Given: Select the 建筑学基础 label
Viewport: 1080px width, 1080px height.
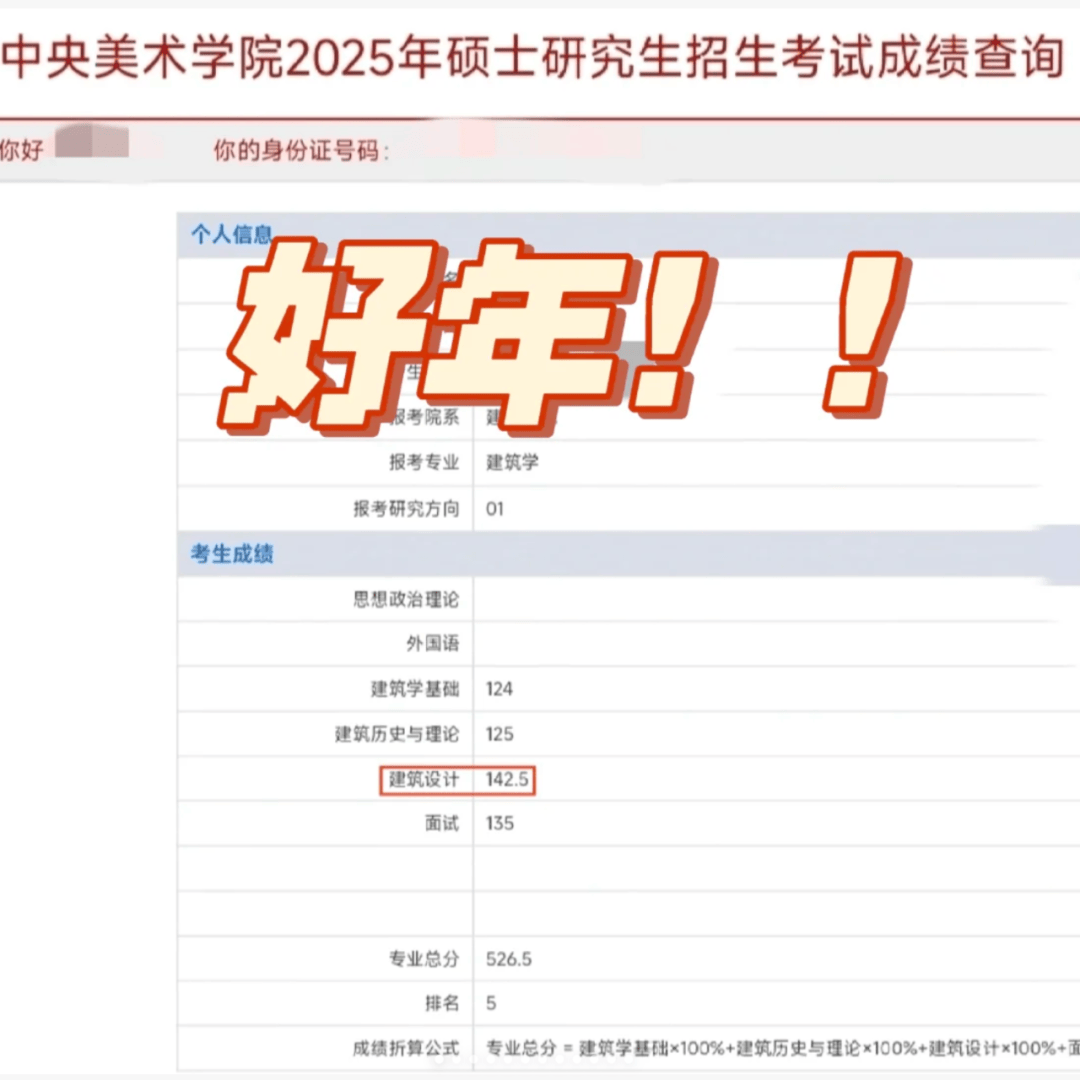Looking at the screenshot, I should (415, 689).
